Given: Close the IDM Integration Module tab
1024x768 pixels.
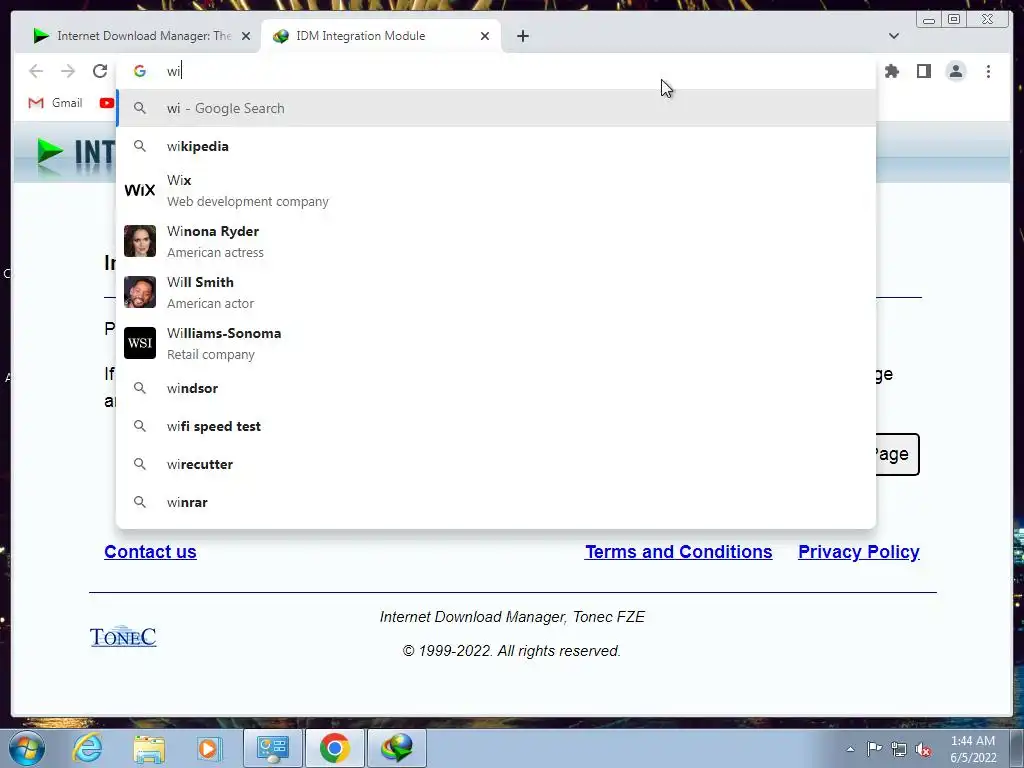Looking at the screenshot, I should tap(485, 36).
